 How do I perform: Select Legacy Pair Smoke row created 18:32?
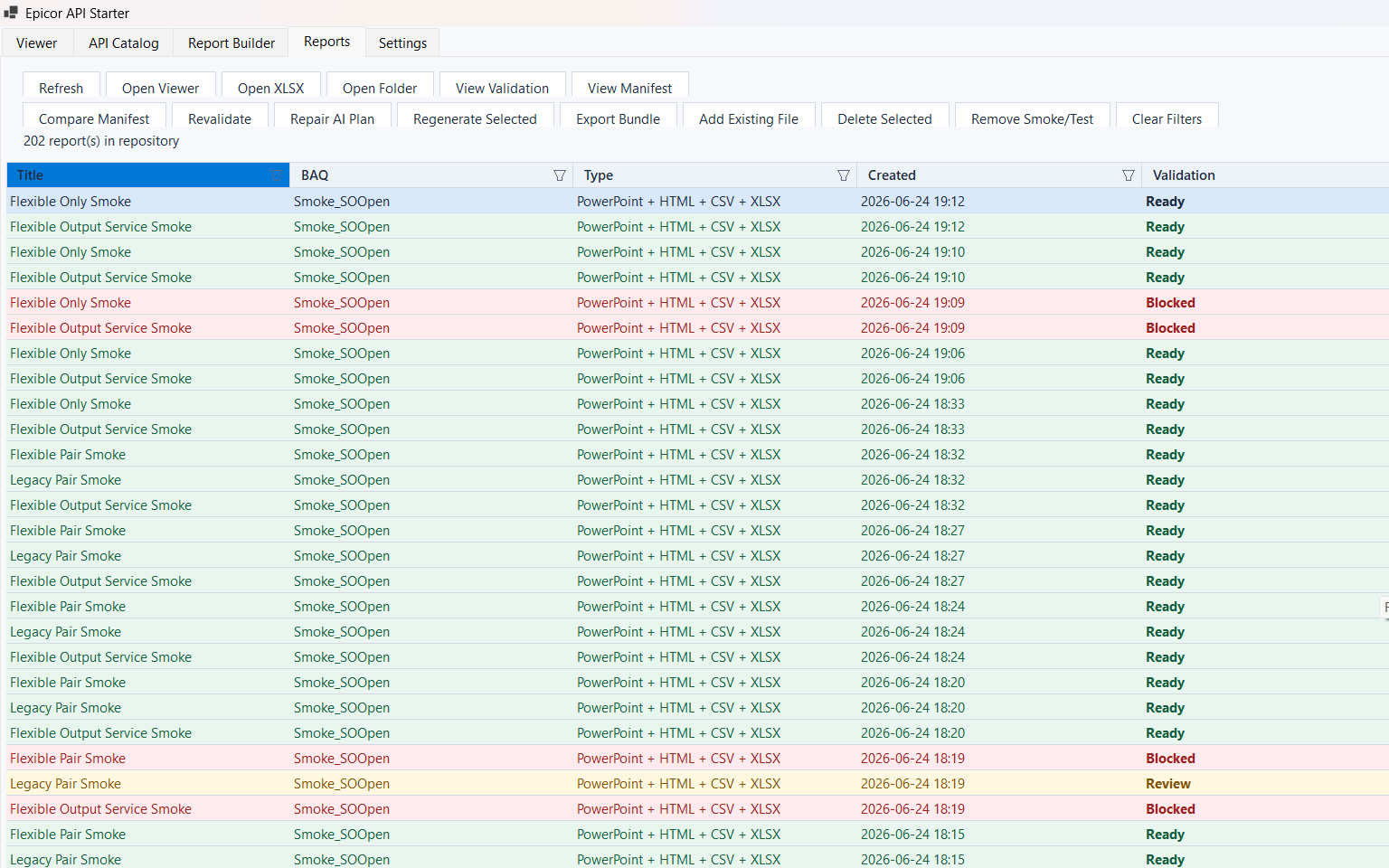click(698, 480)
